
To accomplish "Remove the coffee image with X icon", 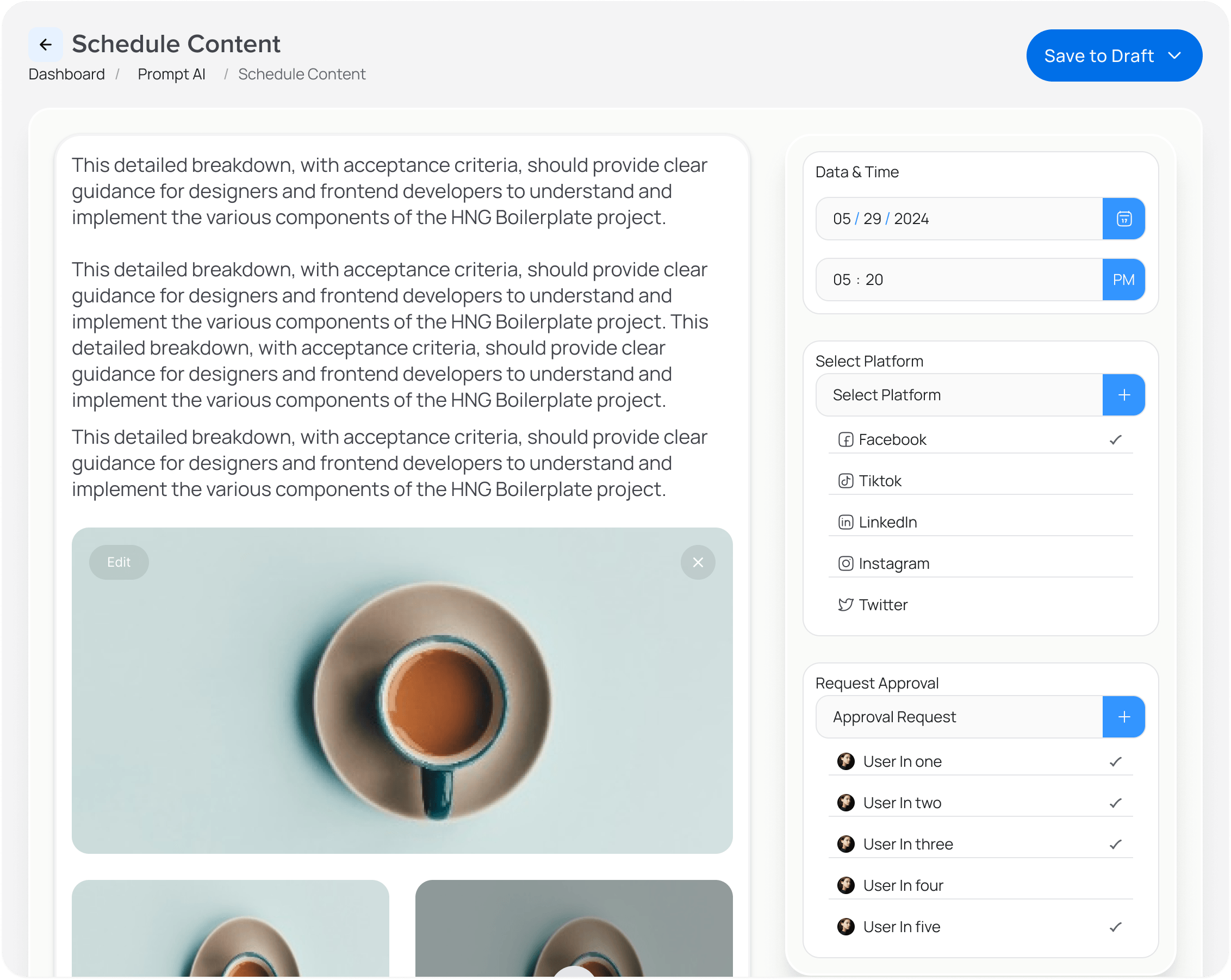I will click(697, 562).
